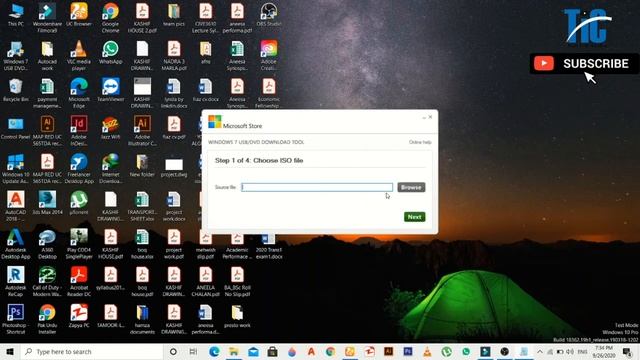640x360 pixels.
Task: Open VLC media player desktop icon
Action: [x=79, y=56]
